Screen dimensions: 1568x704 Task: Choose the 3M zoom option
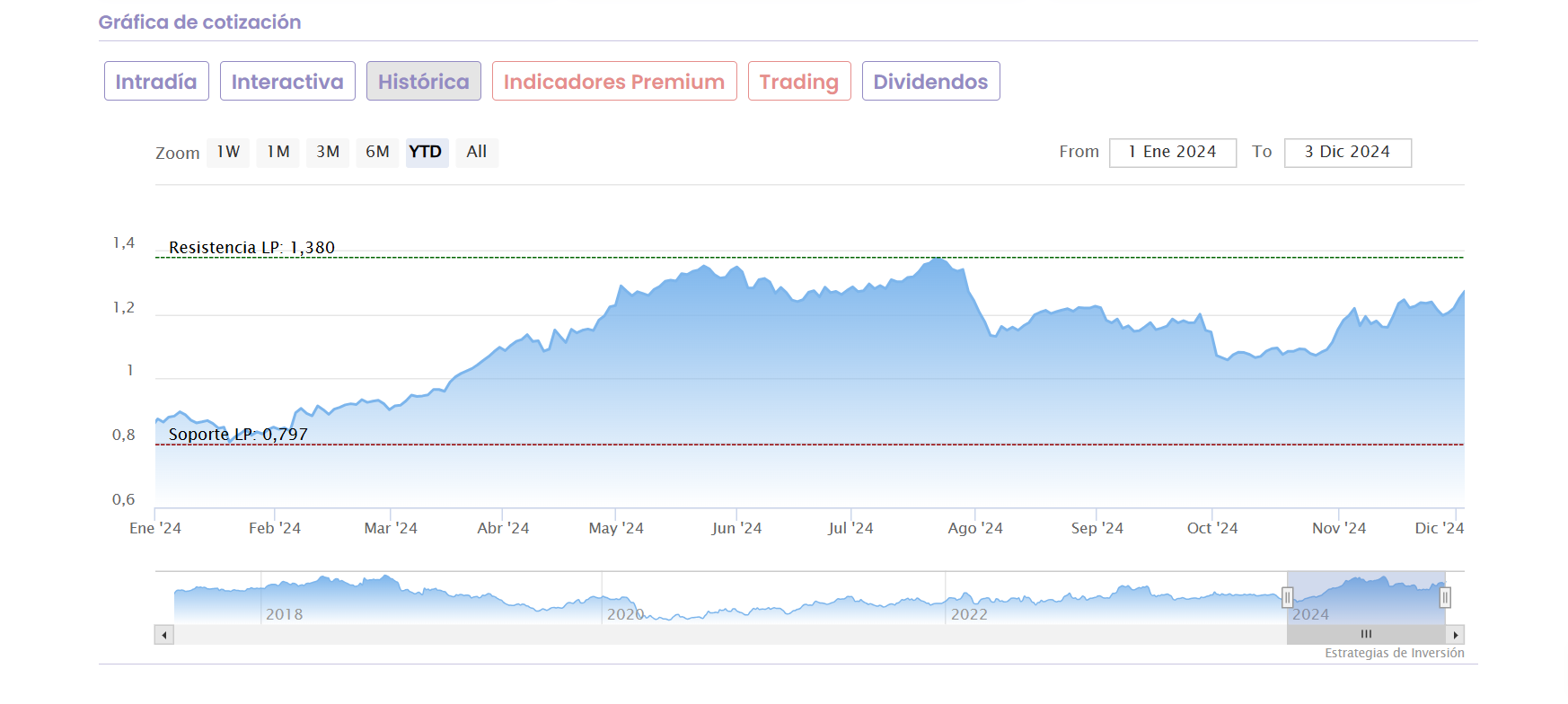pos(328,153)
